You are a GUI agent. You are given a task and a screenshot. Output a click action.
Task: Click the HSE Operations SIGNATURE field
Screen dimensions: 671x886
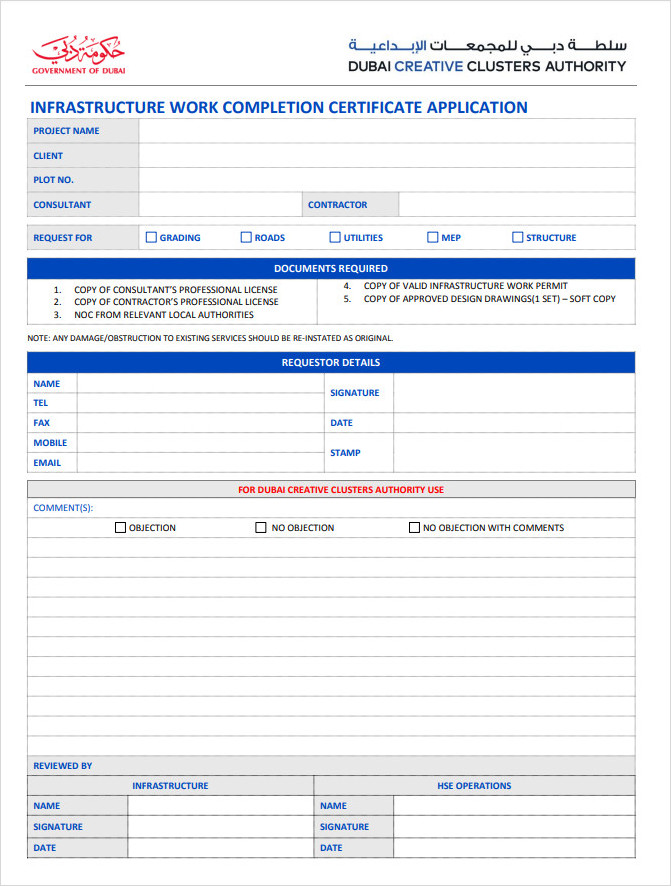[x=514, y=827]
